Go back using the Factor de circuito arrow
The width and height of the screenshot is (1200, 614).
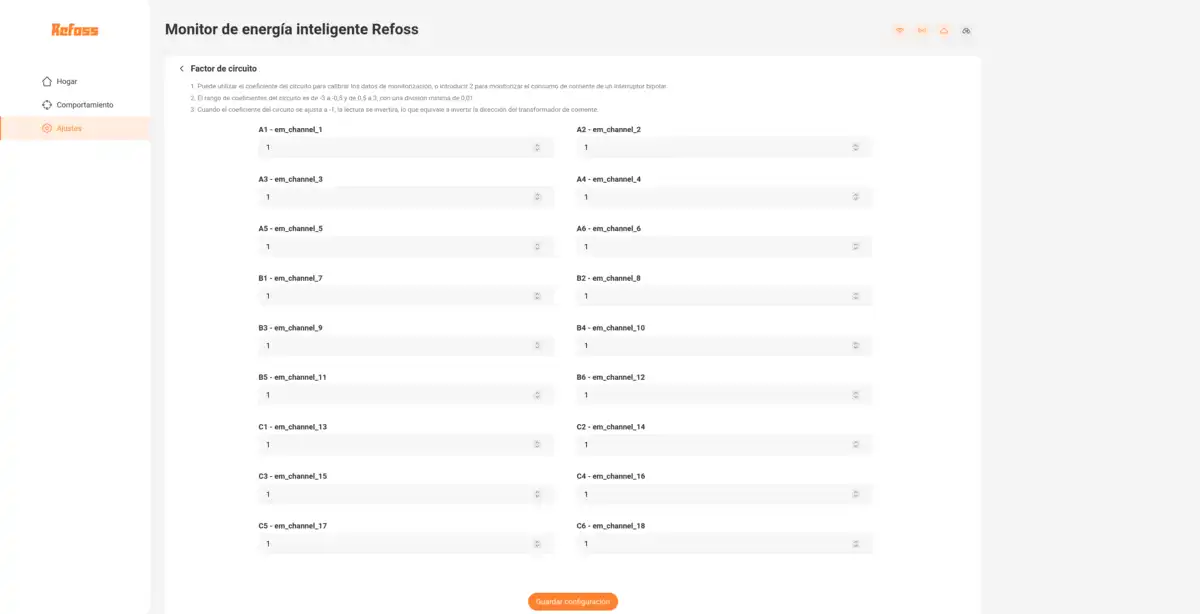[181, 69]
